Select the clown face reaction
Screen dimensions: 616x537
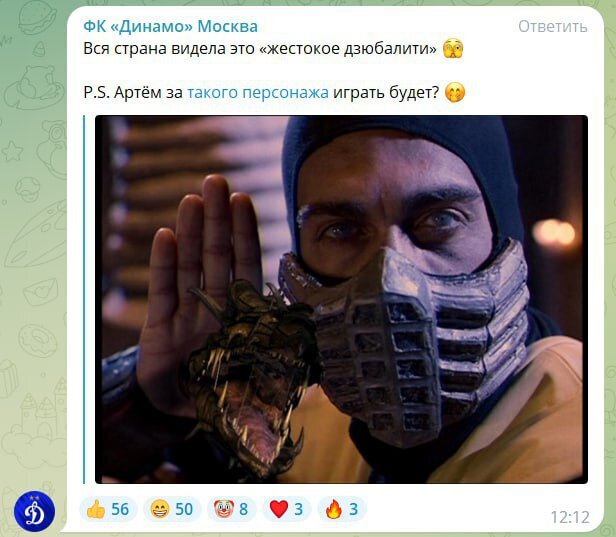coord(231,509)
